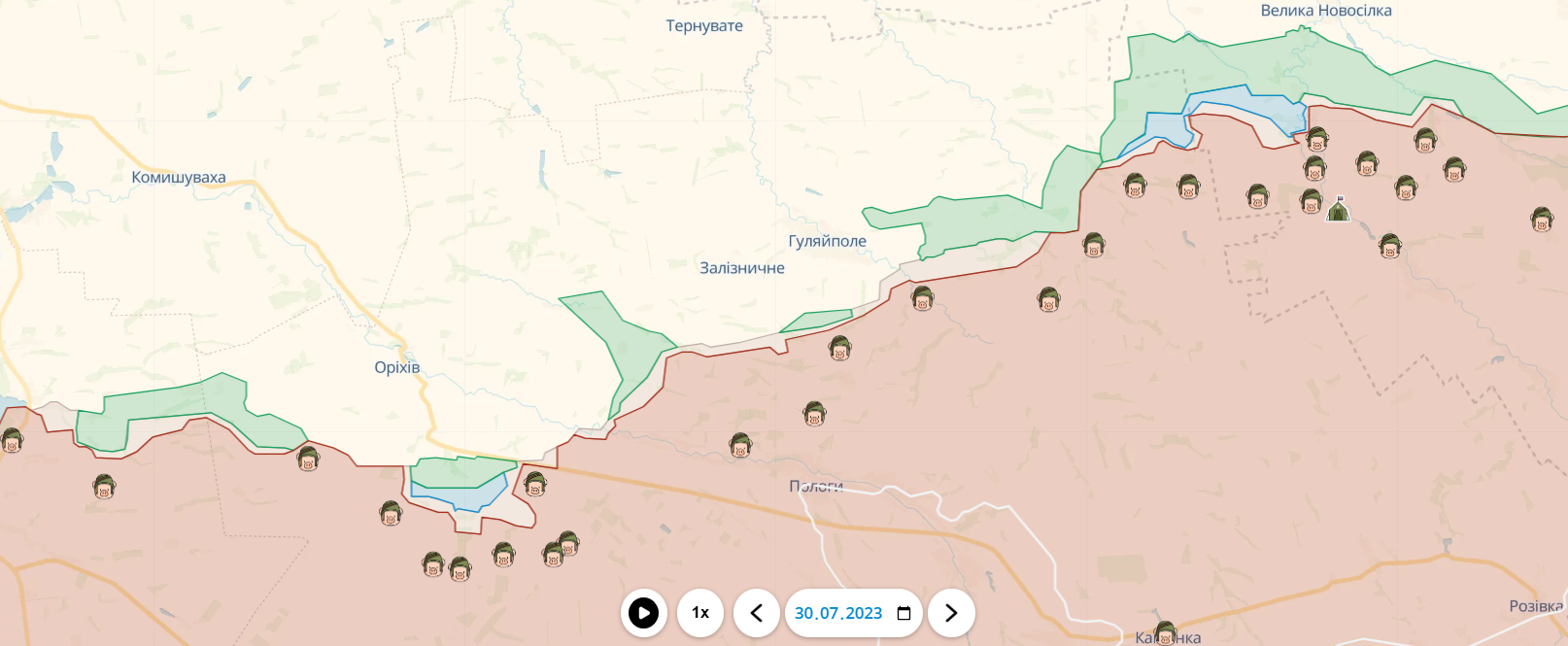Click the Тернувате town label
The image size is (1568, 646).
coord(704,26)
